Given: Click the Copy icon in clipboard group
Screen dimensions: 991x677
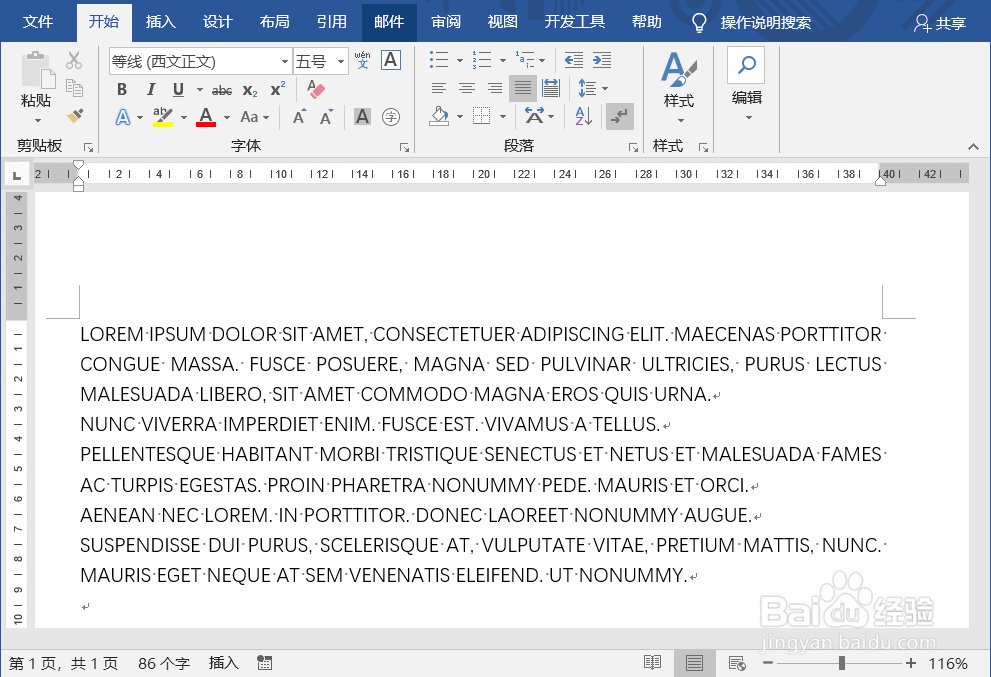Looking at the screenshot, I should point(74,88).
